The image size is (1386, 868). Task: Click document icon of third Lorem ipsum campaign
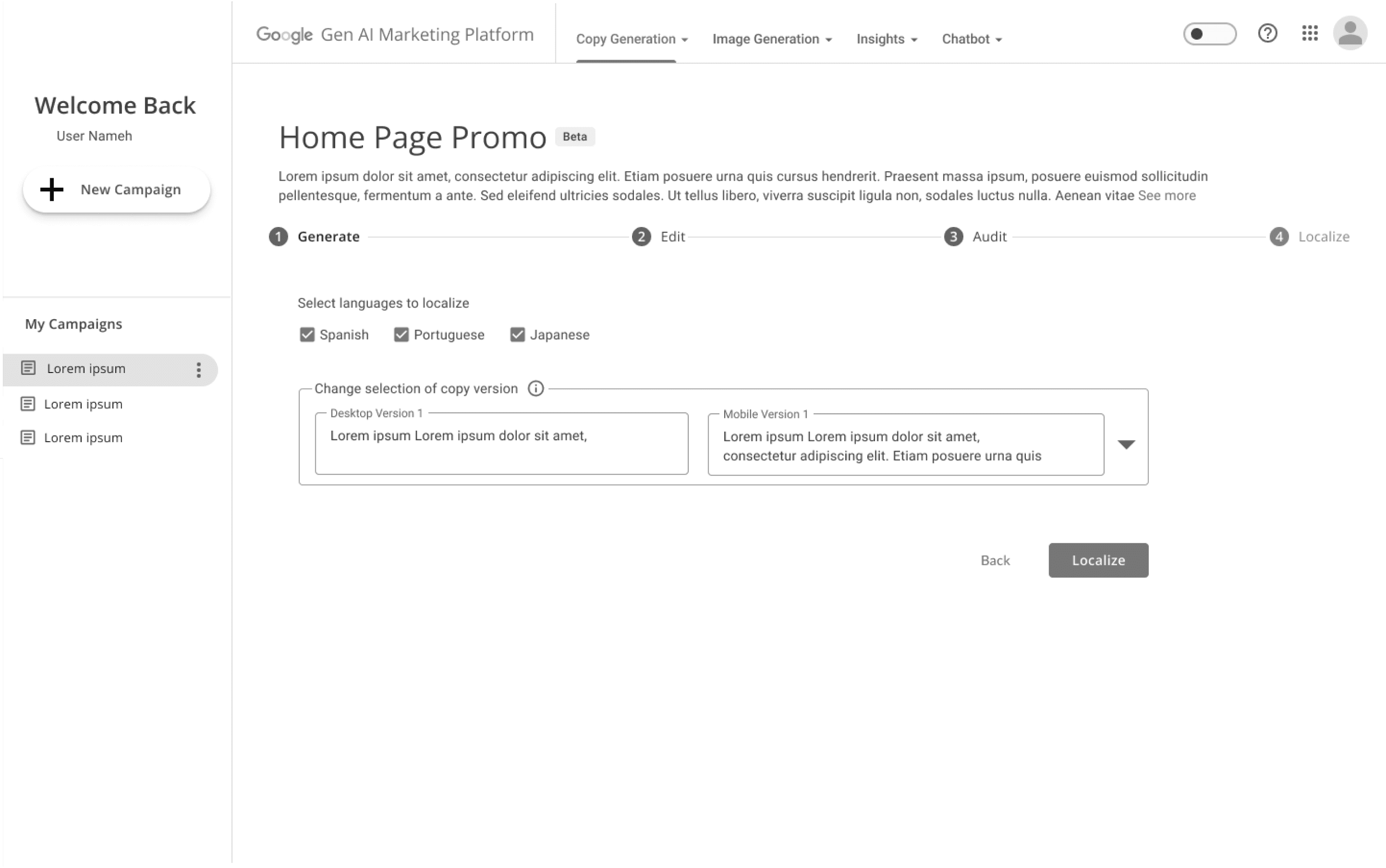(x=27, y=437)
